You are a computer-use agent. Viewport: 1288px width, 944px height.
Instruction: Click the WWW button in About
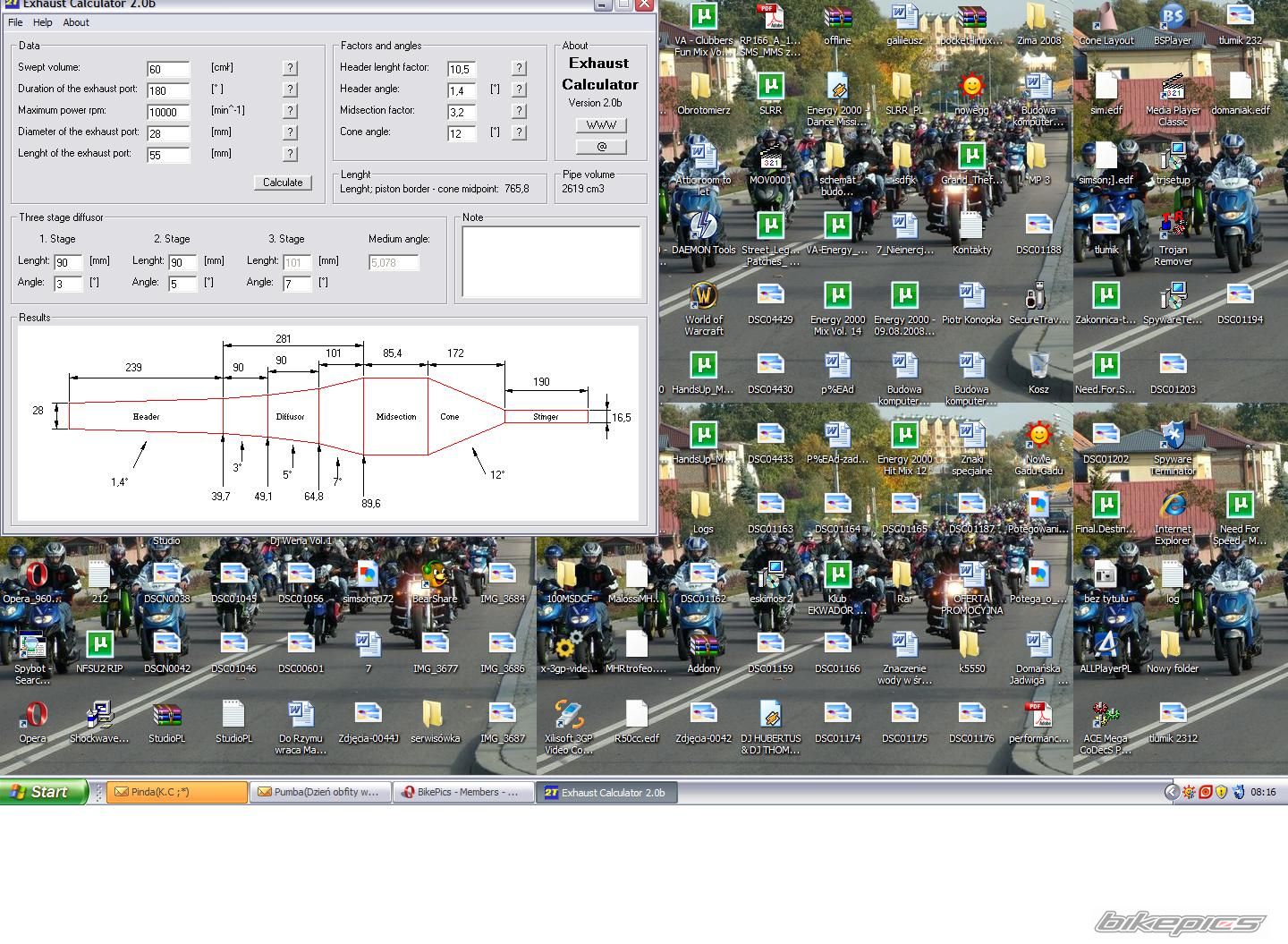(601, 125)
